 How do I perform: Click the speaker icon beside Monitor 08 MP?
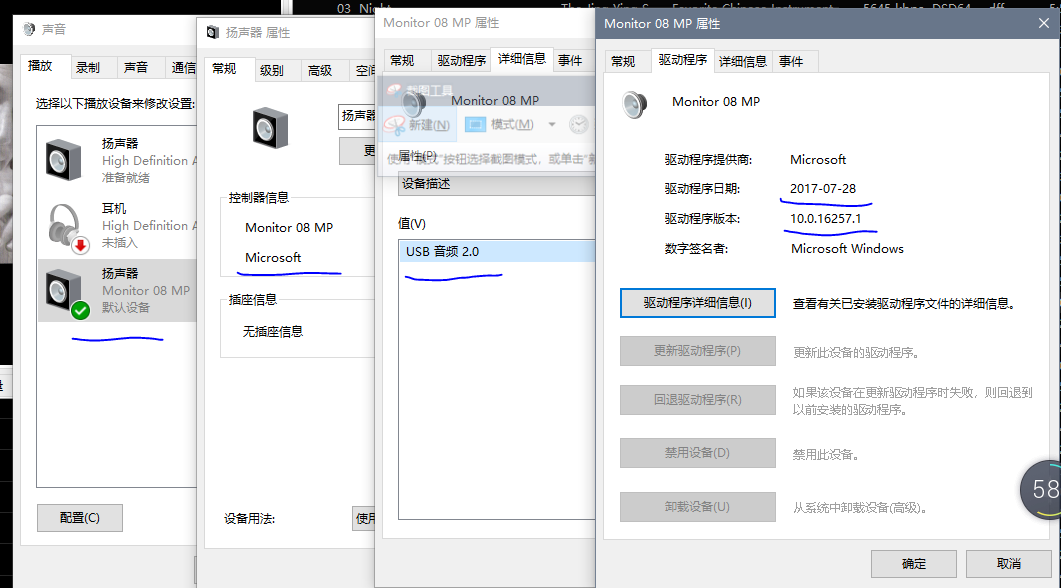click(635, 103)
